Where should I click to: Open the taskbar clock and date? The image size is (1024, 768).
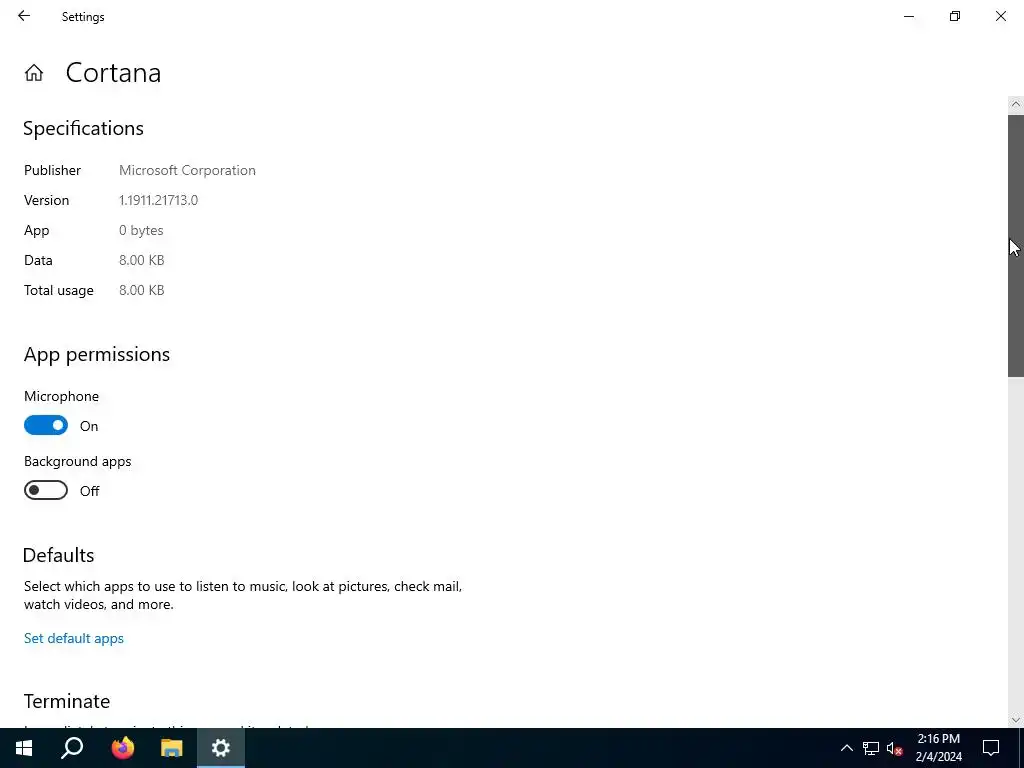point(938,748)
